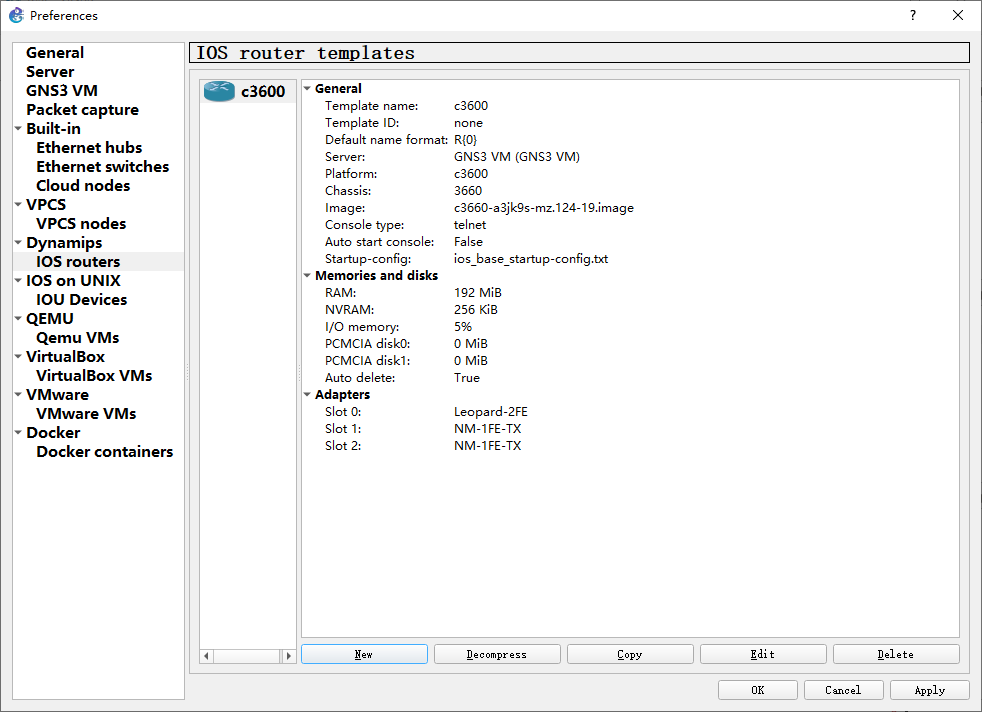Select the RAM 192 MiB row
982x712 pixels.
click(x=630, y=292)
